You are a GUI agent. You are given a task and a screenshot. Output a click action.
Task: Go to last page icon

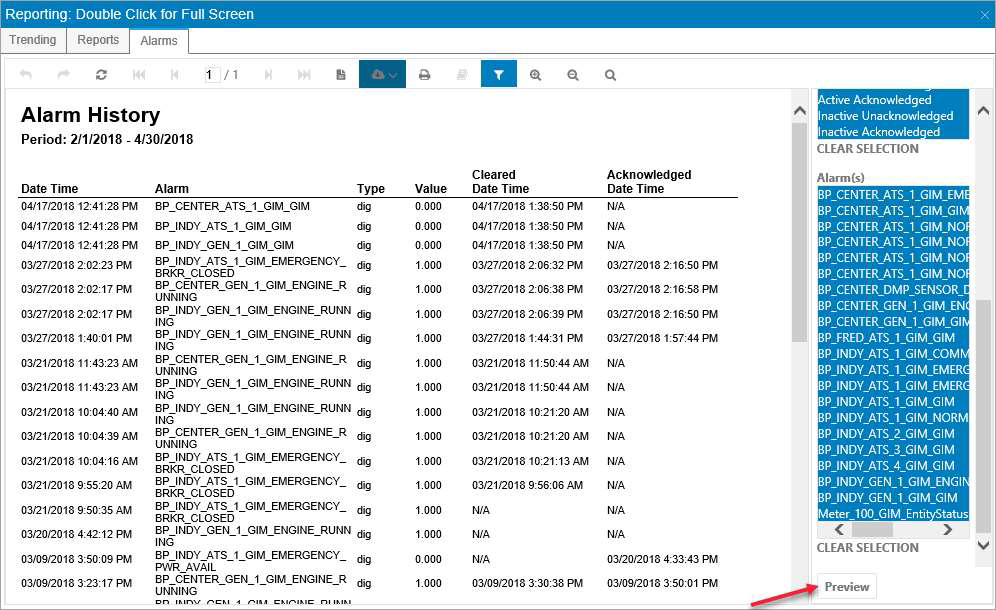304,75
